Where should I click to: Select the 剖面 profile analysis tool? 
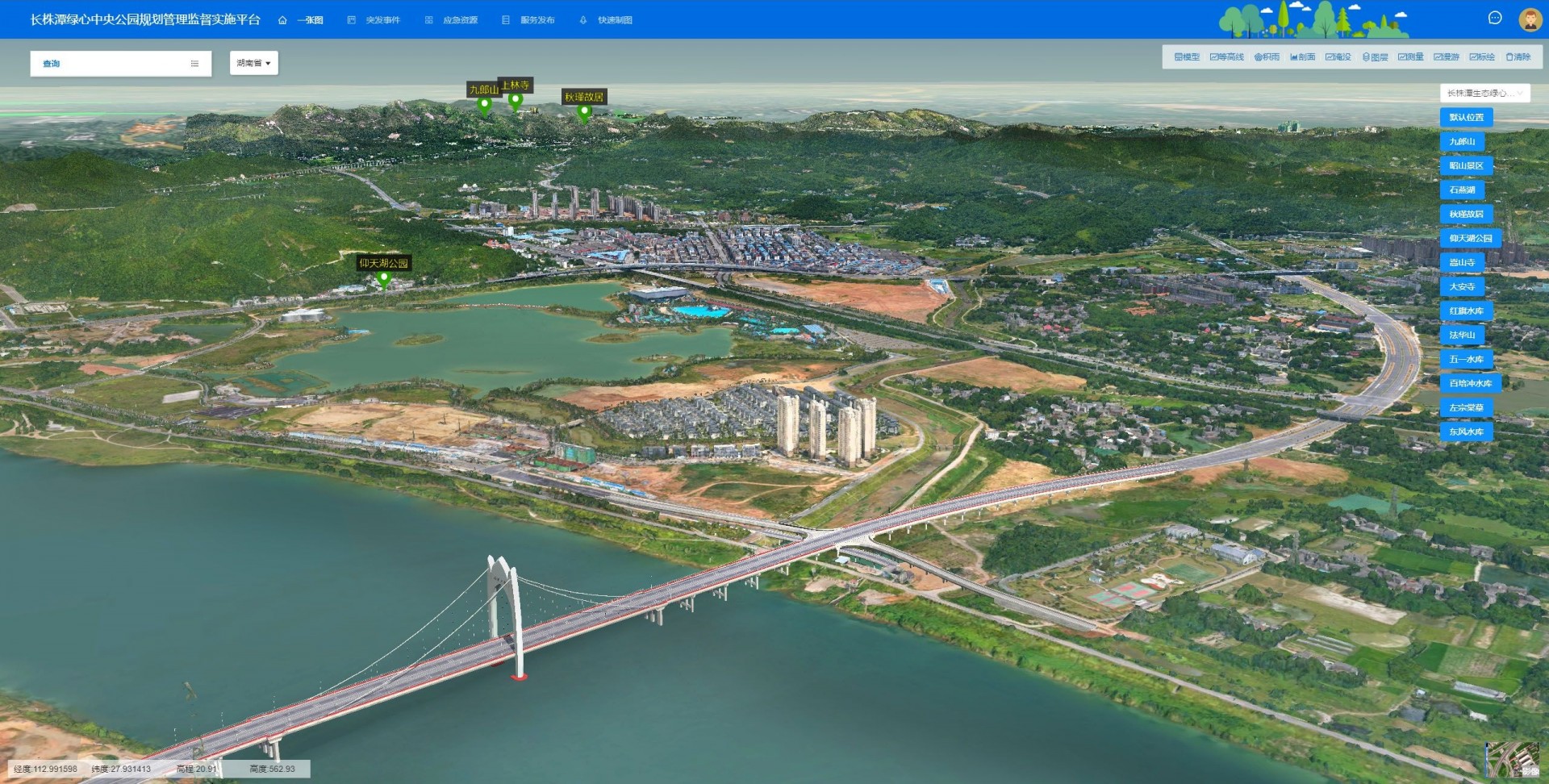[1302, 57]
